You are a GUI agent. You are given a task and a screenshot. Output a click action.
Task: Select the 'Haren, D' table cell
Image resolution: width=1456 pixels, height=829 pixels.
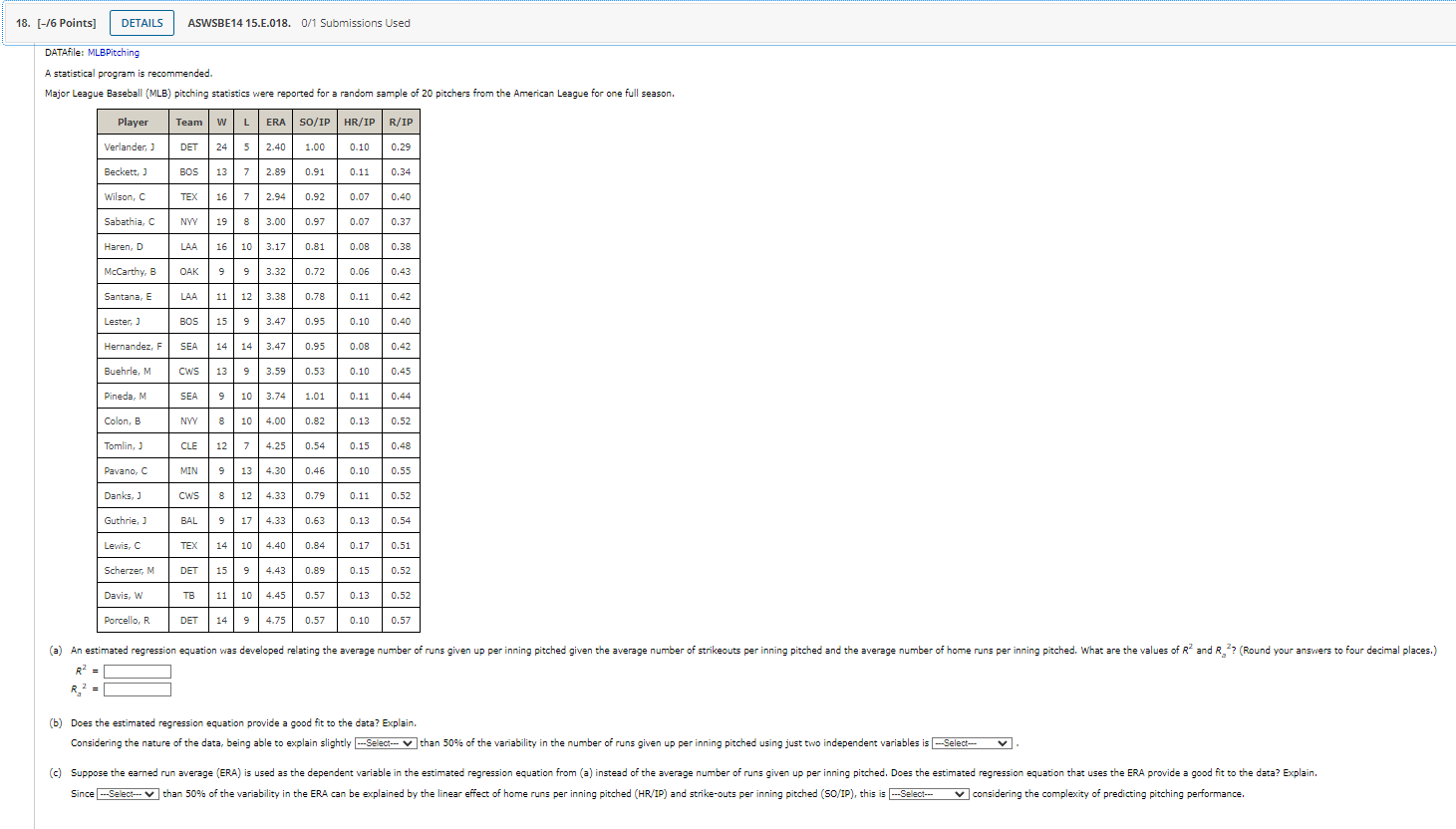pyautogui.click(x=133, y=246)
